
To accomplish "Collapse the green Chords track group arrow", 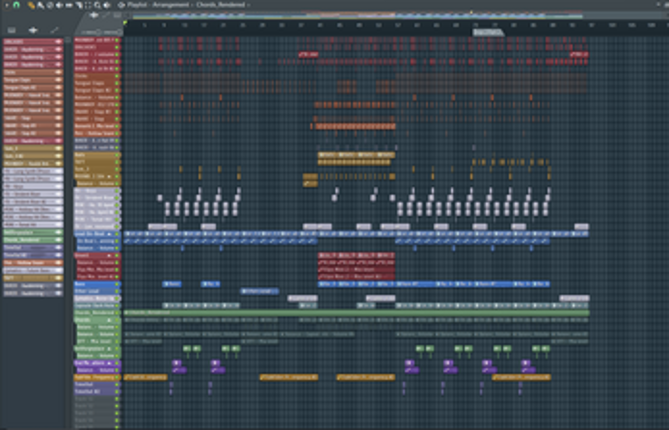I will 109,320.
